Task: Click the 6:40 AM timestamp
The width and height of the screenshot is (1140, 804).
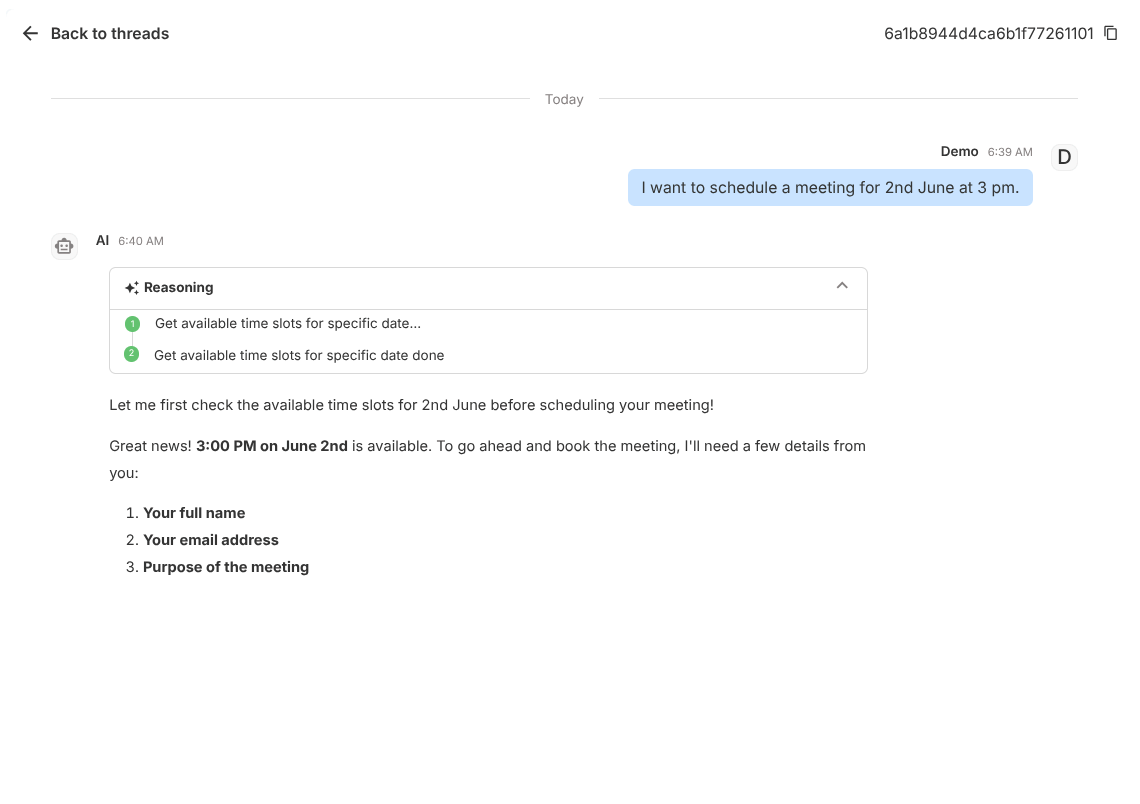Action: (x=141, y=241)
